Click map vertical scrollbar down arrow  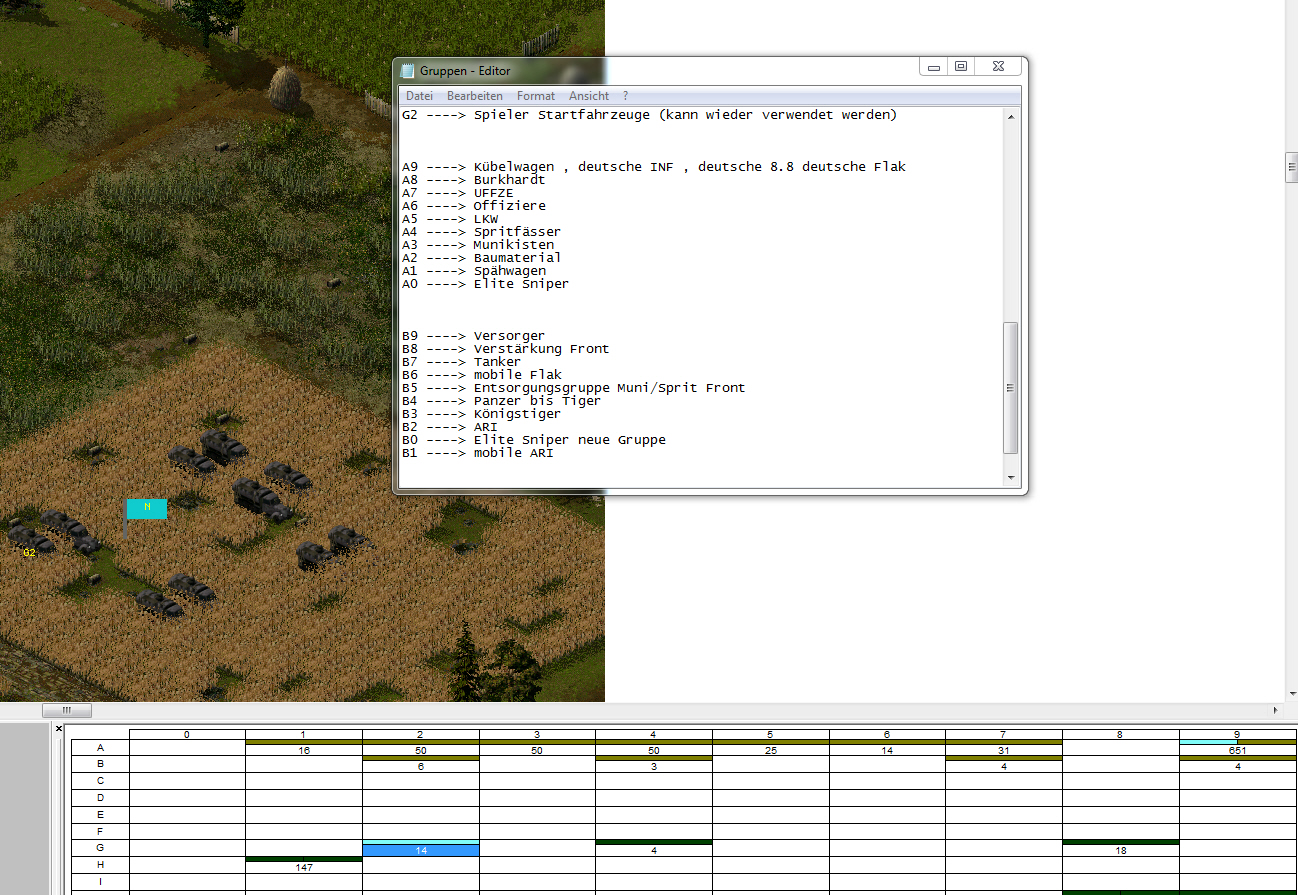tap(1292, 693)
